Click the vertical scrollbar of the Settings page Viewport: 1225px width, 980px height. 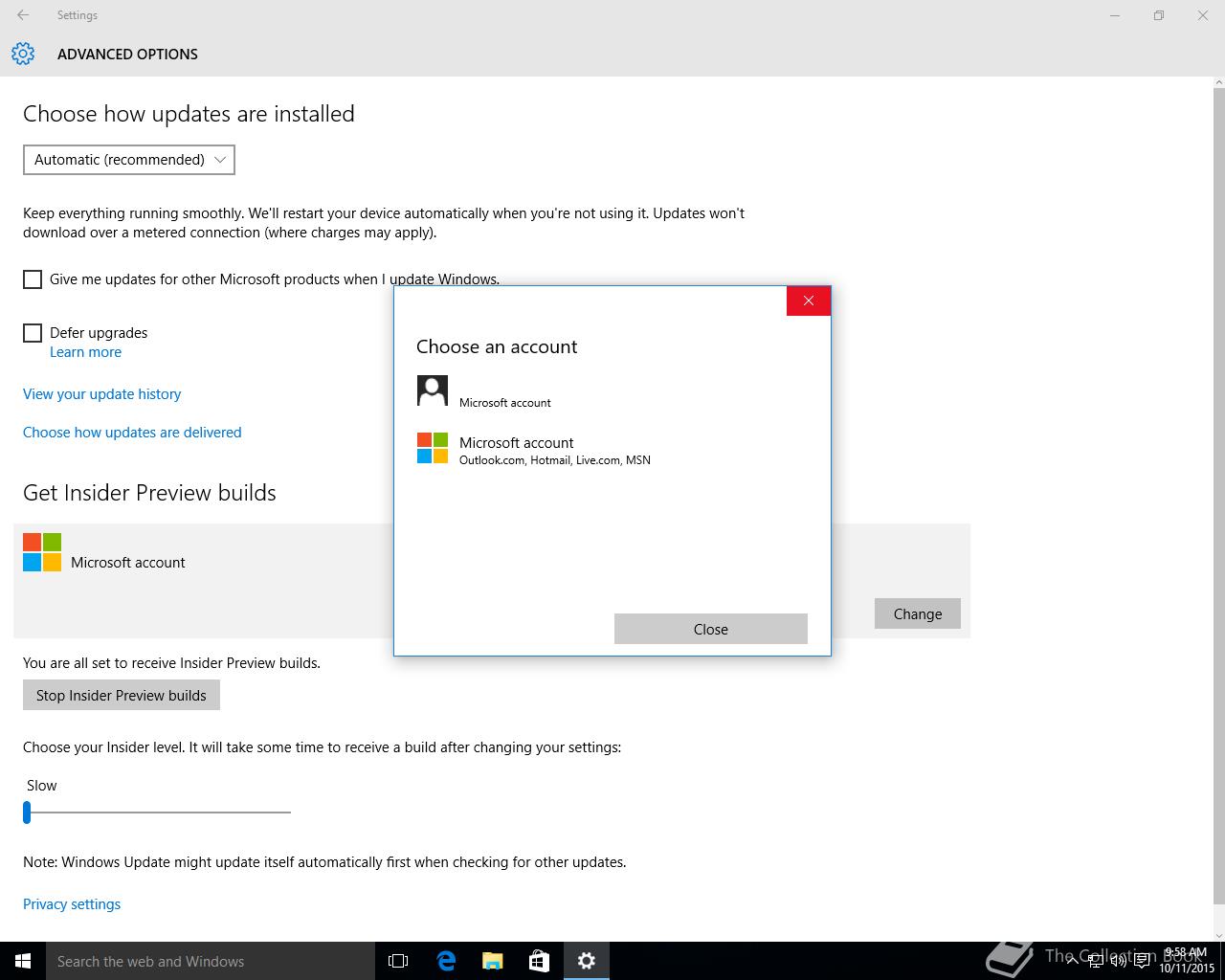pyautogui.click(x=1218, y=495)
